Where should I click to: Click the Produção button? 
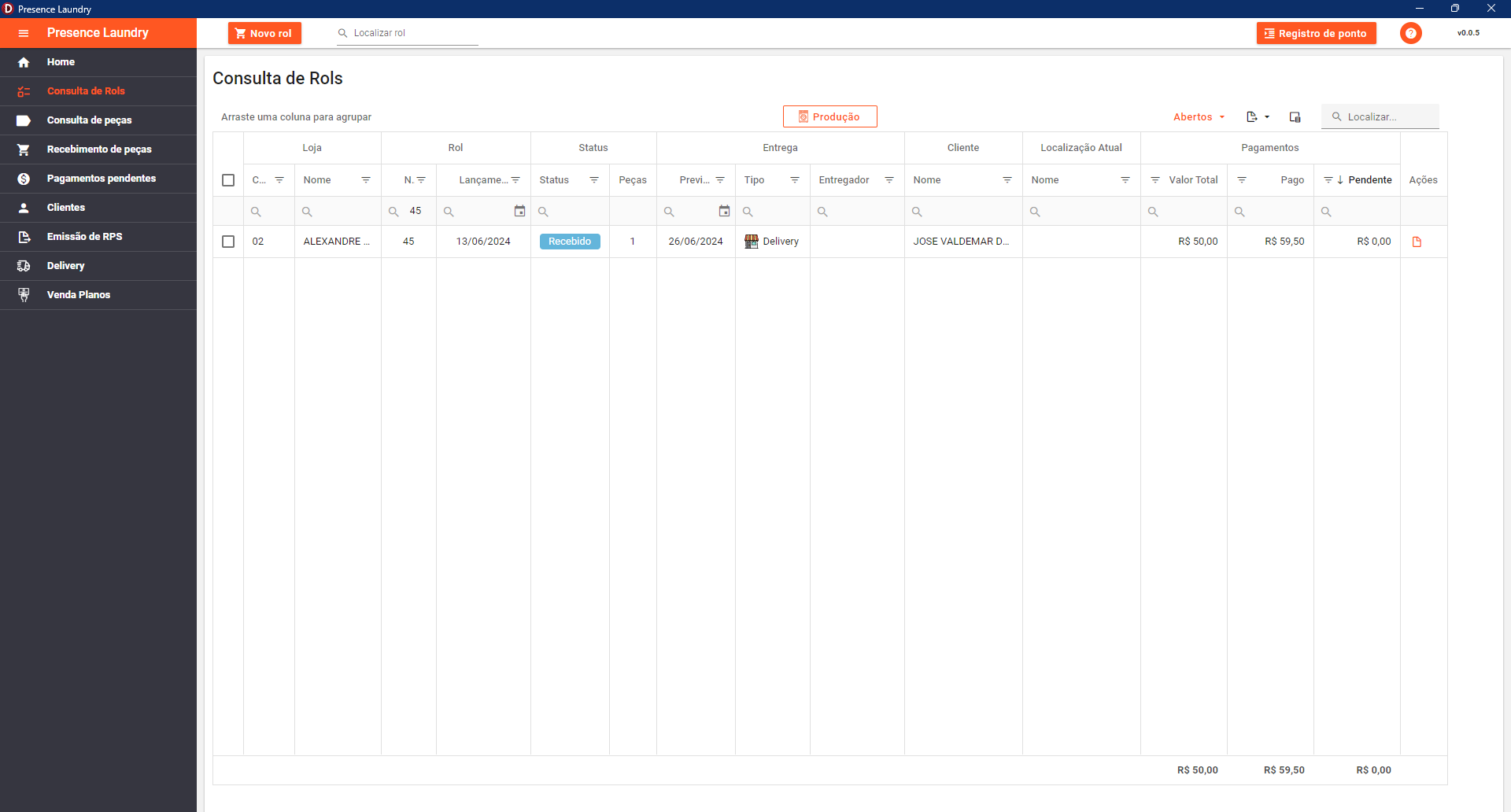coord(829,116)
